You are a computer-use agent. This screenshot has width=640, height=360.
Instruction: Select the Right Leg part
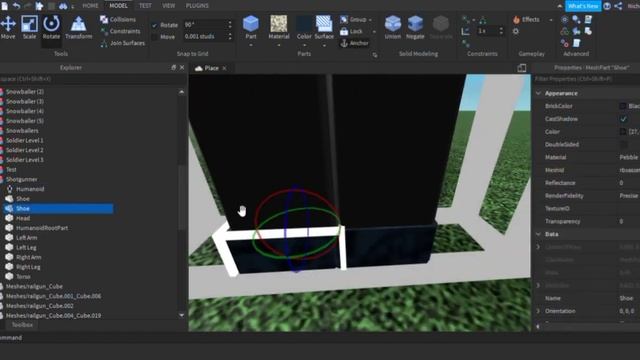(x=28, y=267)
